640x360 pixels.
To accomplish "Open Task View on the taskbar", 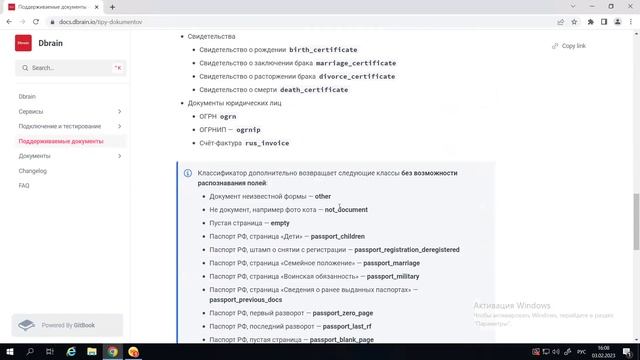I will [x=50, y=352].
